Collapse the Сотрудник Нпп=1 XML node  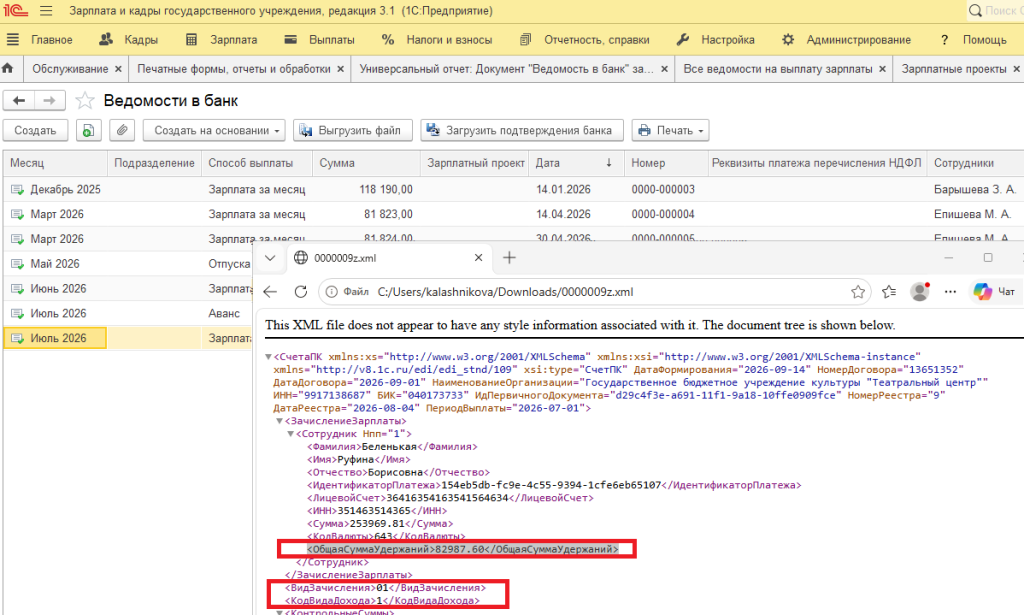point(291,434)
